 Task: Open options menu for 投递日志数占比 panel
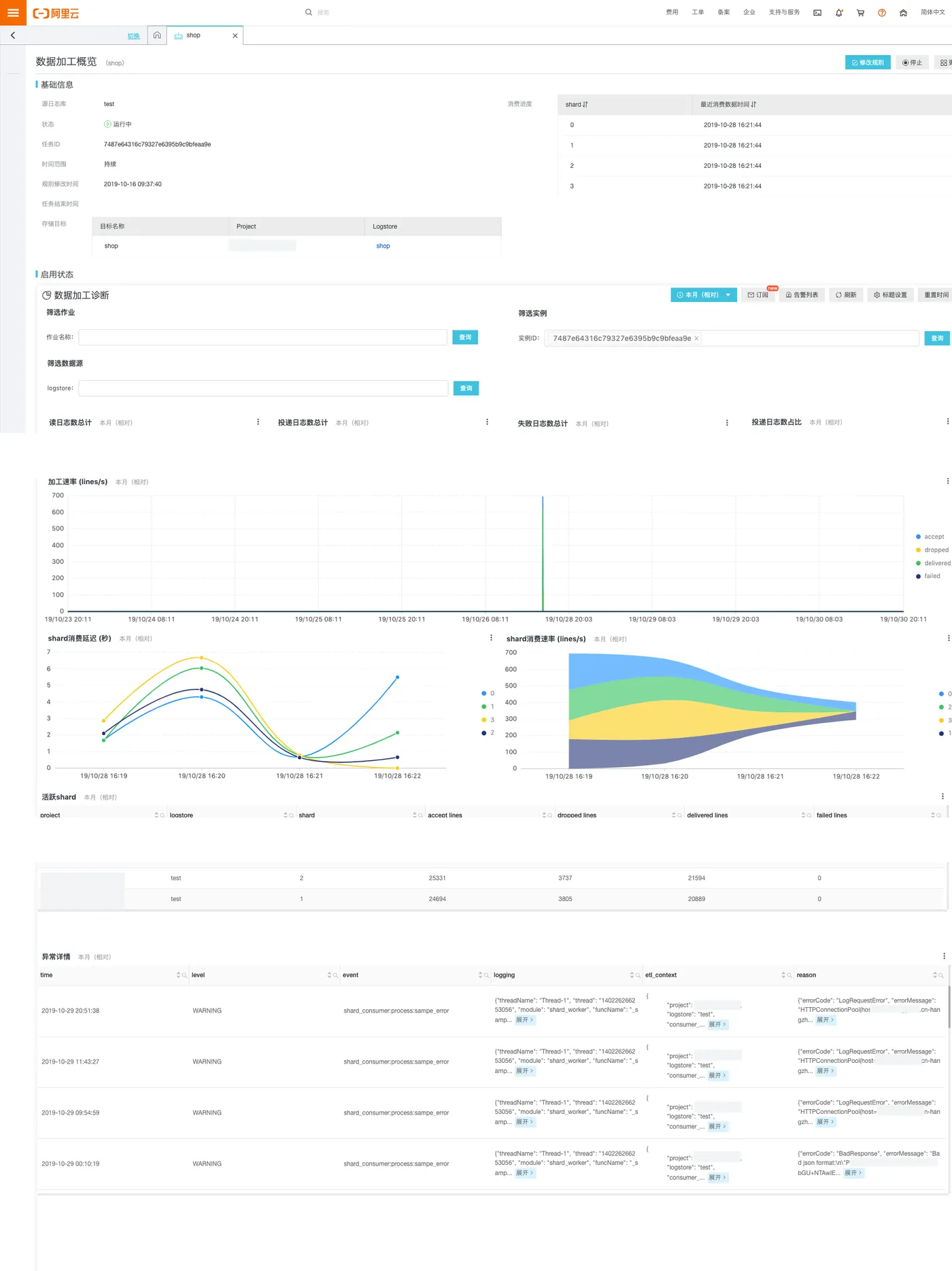(x=947, y=422)
